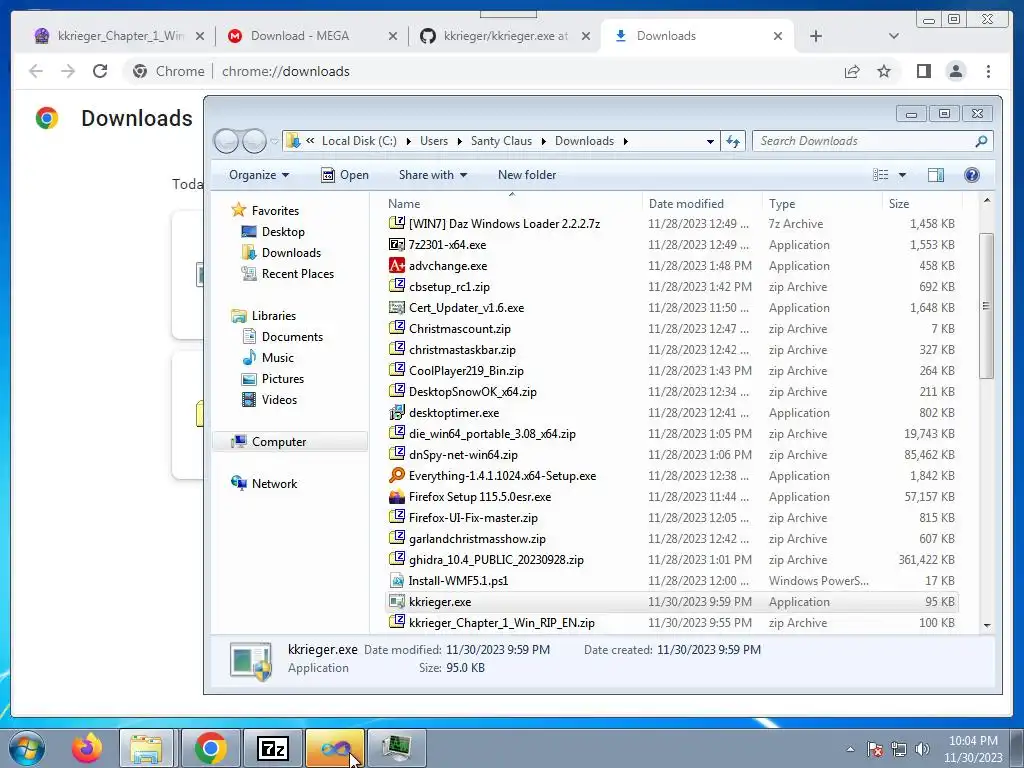
Task: Share this page using the share icon
Action: tap(852, 71)
